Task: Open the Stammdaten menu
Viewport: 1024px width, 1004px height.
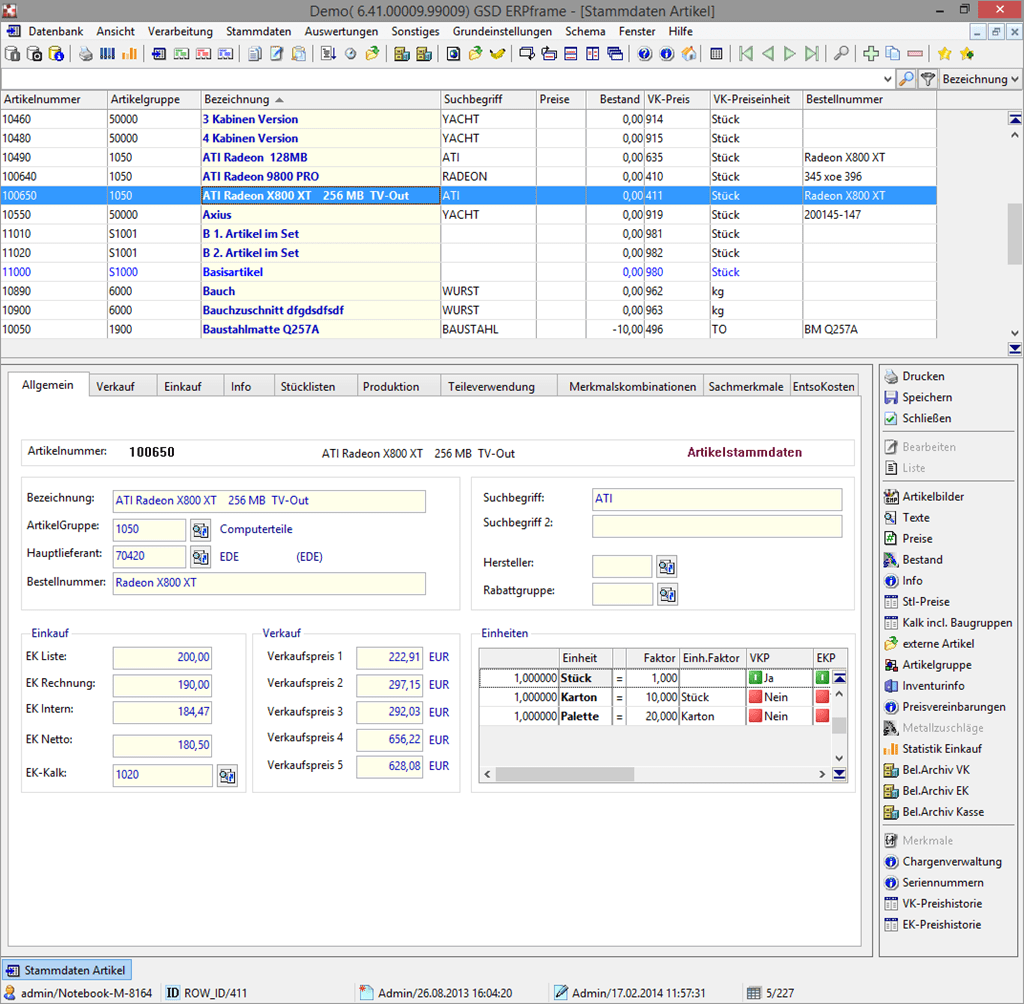Action: pyautogui.click(x=259, y=31)
